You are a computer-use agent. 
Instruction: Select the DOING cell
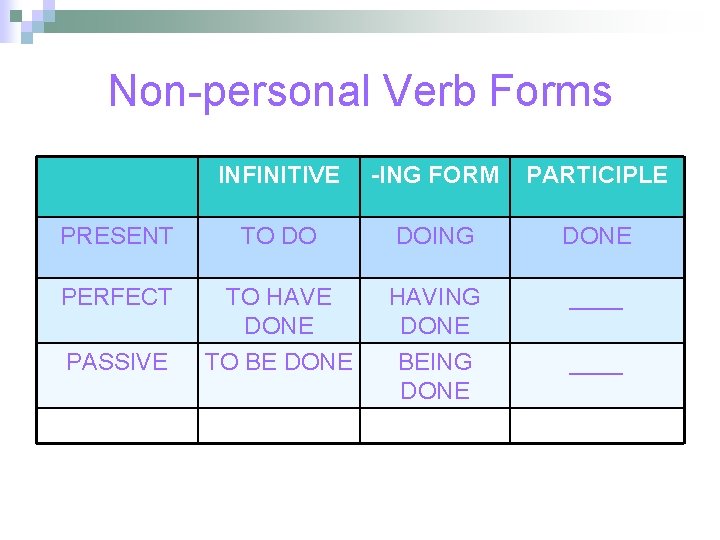(434, 236)
